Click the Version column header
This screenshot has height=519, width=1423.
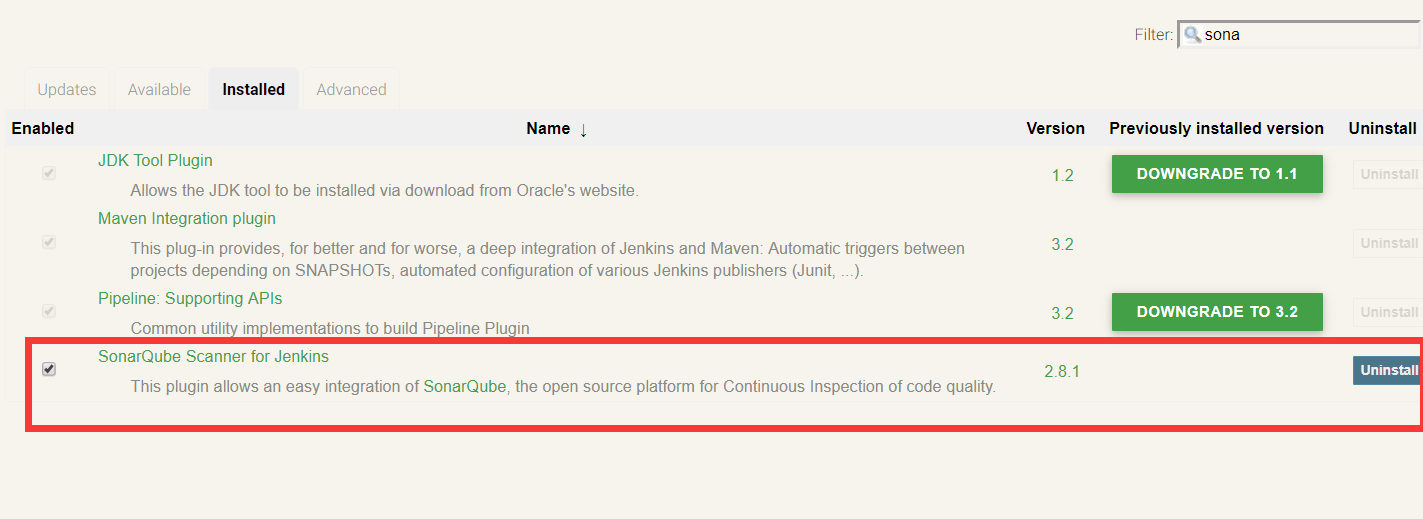click(1055, 129)
